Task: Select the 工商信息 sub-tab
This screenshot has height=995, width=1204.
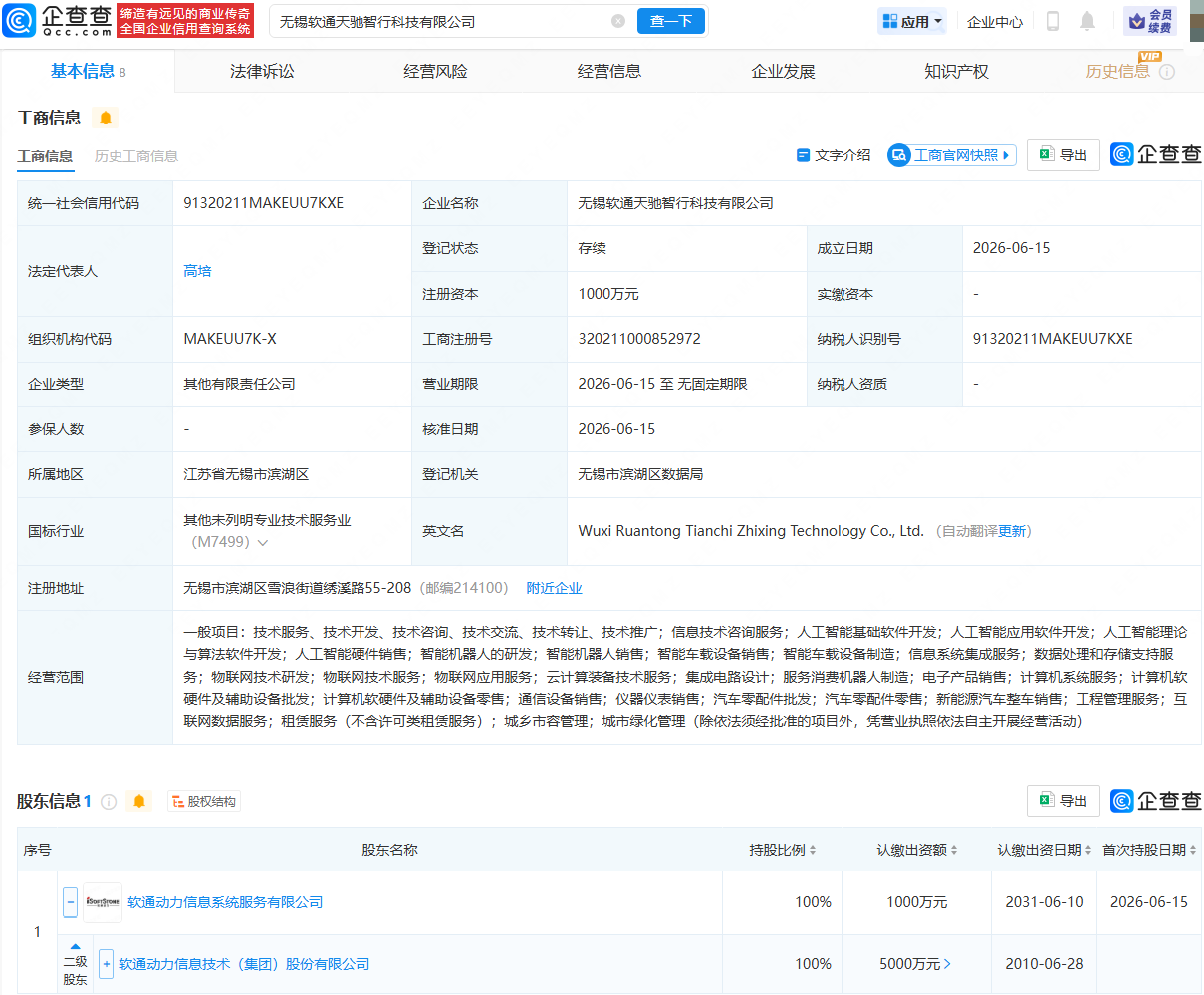Action: 45,156
